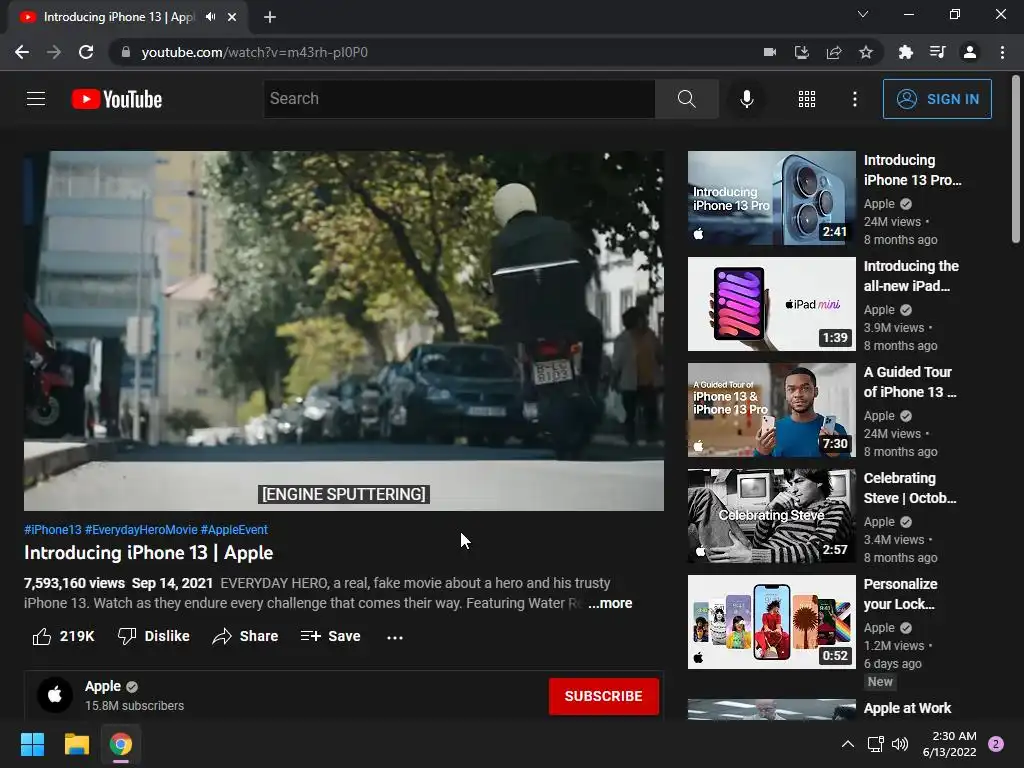The height and width of the screenshot is (768, 1024).
Task: Open 'Apple at Work' video title
Action: [x=907, y=708]
